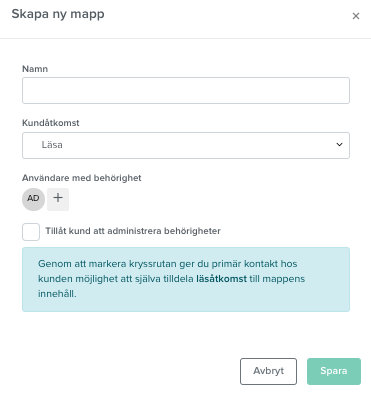Click the word innehåll in the info text
The width and height of the screenshot is (371, 395).
[57, 294]
